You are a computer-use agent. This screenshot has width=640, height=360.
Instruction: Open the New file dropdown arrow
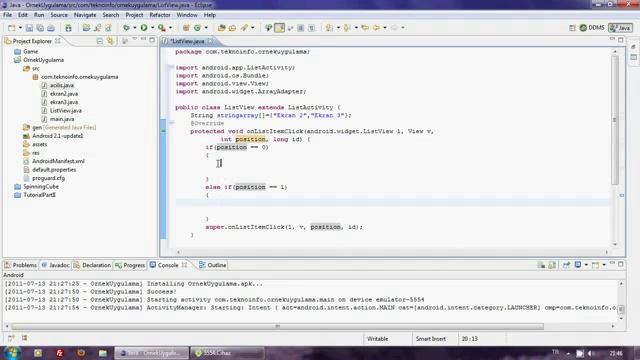coord(20,28)
